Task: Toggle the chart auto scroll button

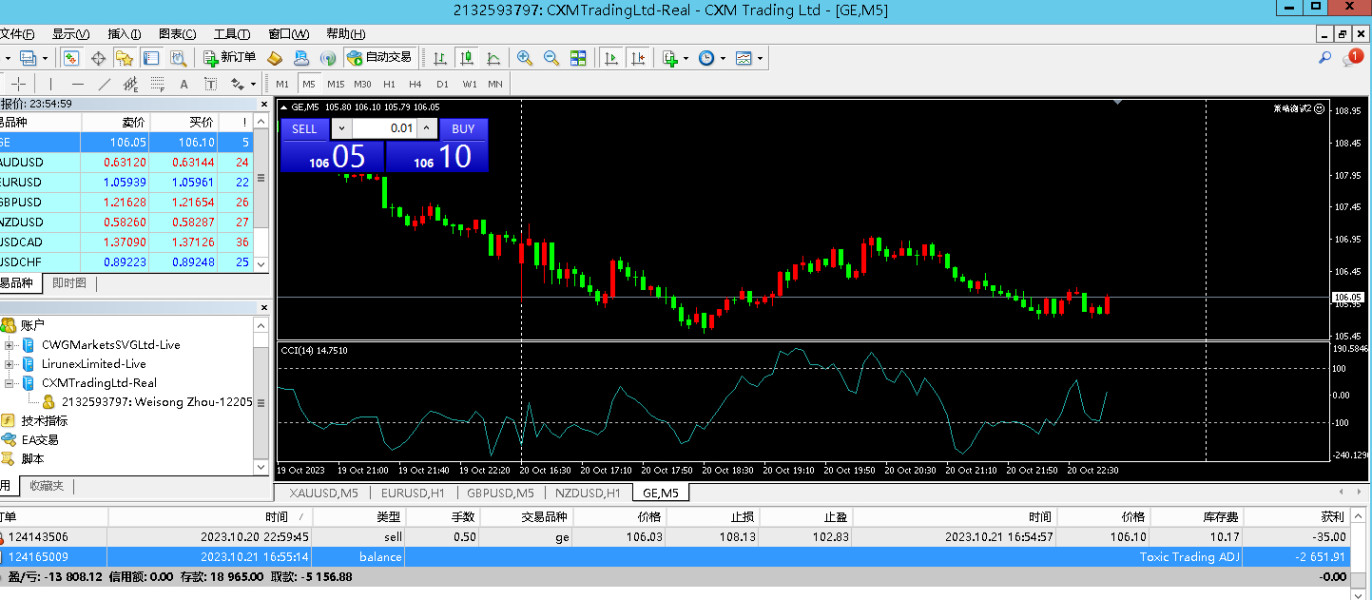Action: (611, 58)
